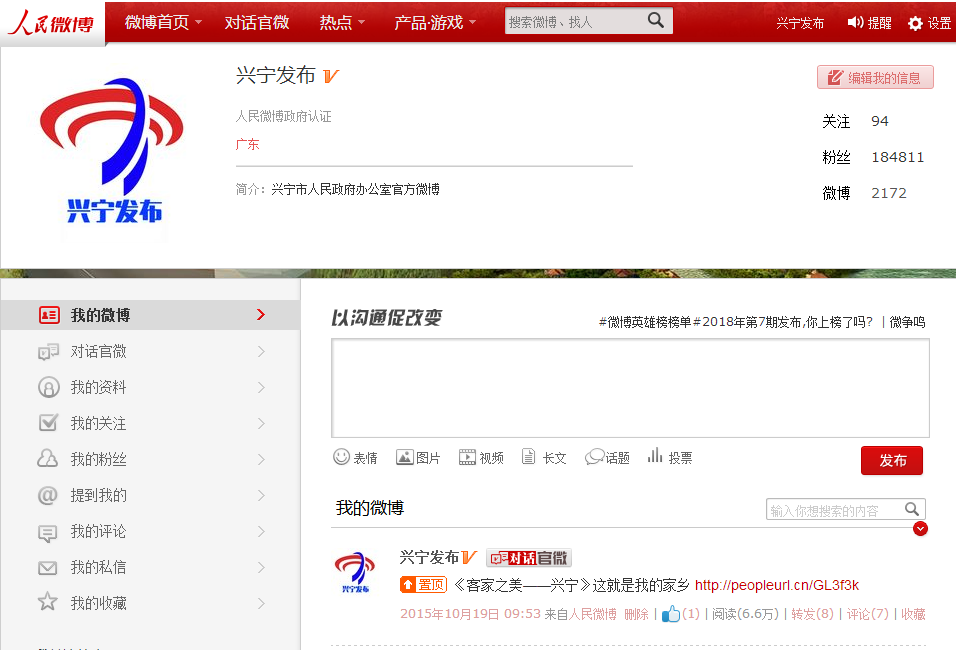Click the 我的评论 comment icon

(x=48, y=532)
